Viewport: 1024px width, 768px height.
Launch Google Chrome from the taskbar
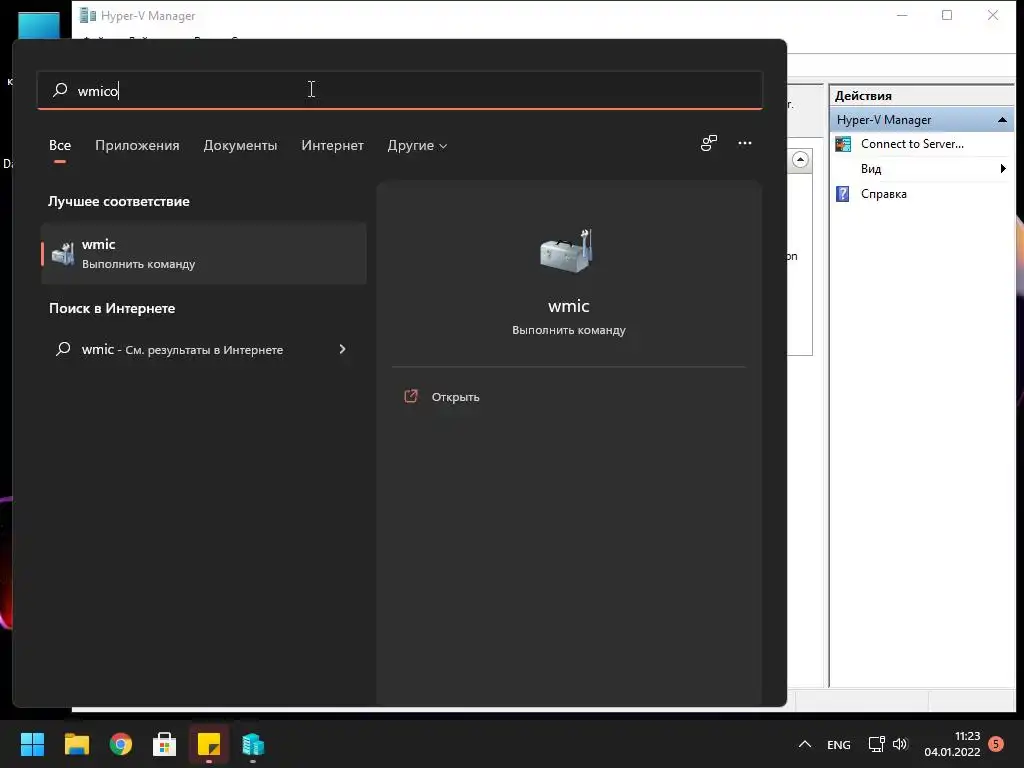click(121, 744)
